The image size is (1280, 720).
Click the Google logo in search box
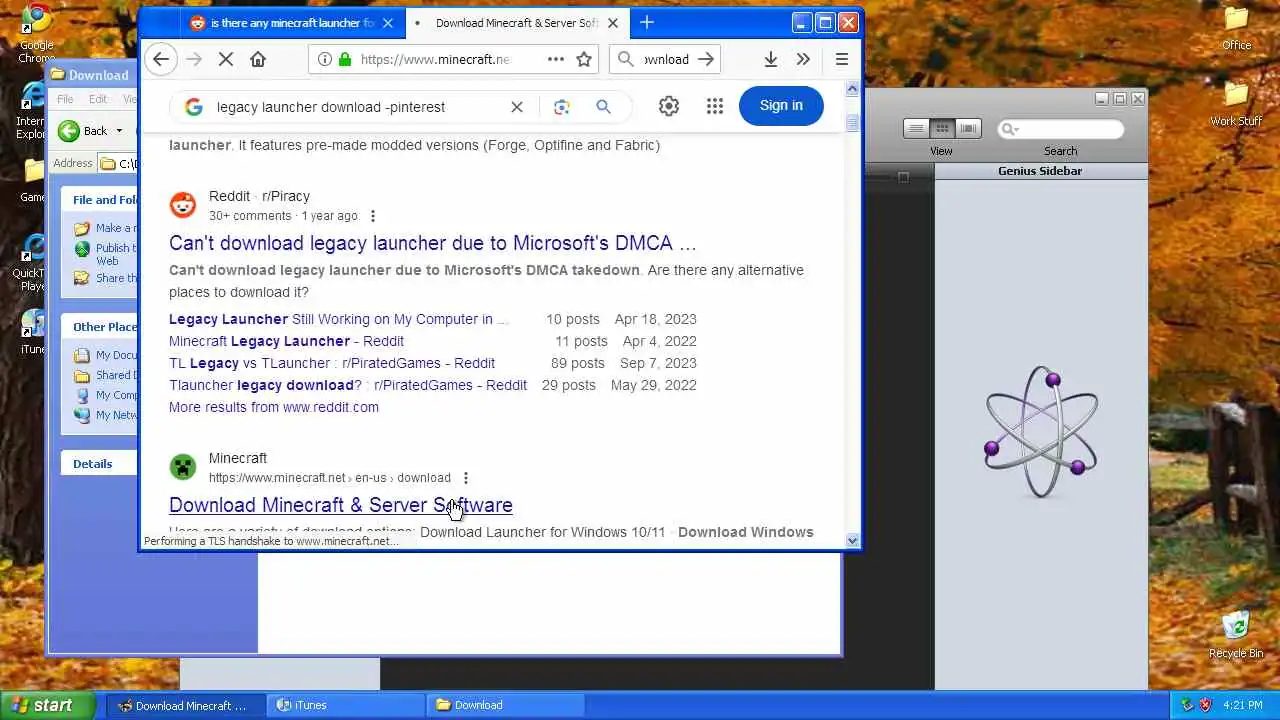pyautogui.click(x=194, y=107)
